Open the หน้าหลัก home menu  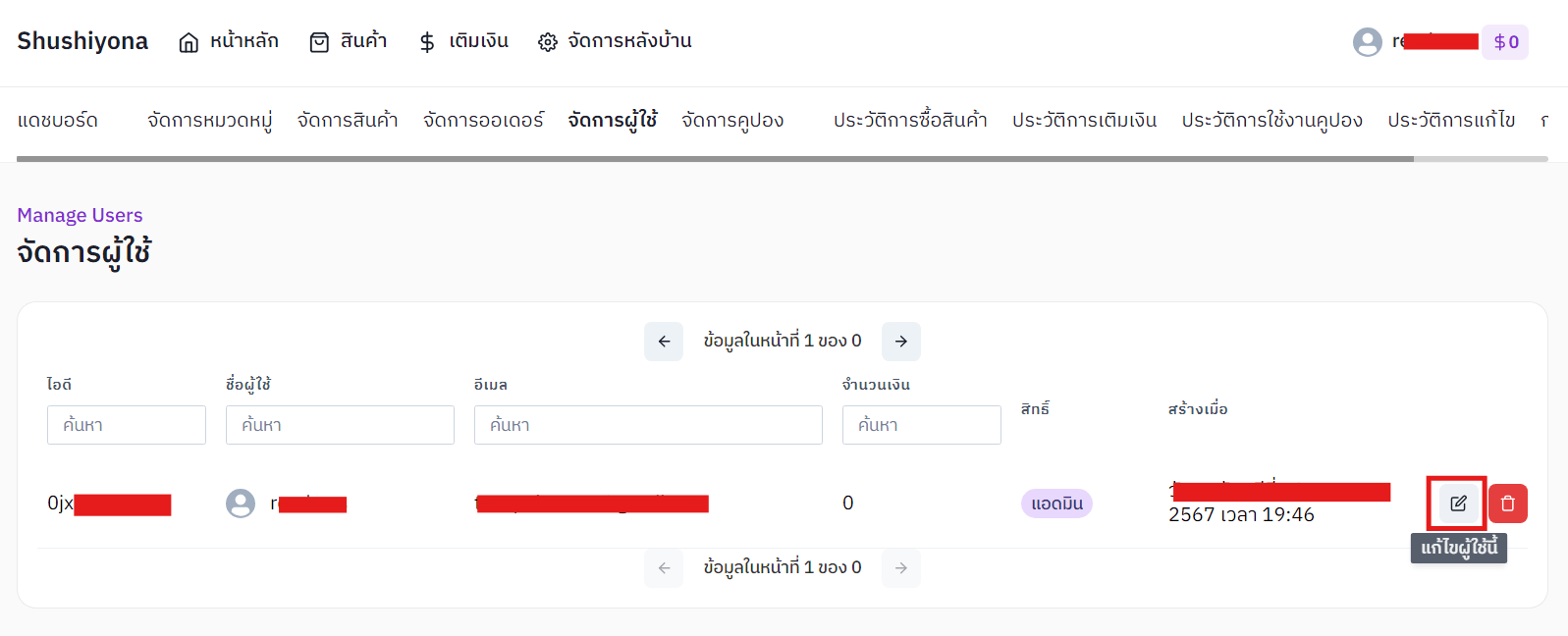(x=229, y=41)
